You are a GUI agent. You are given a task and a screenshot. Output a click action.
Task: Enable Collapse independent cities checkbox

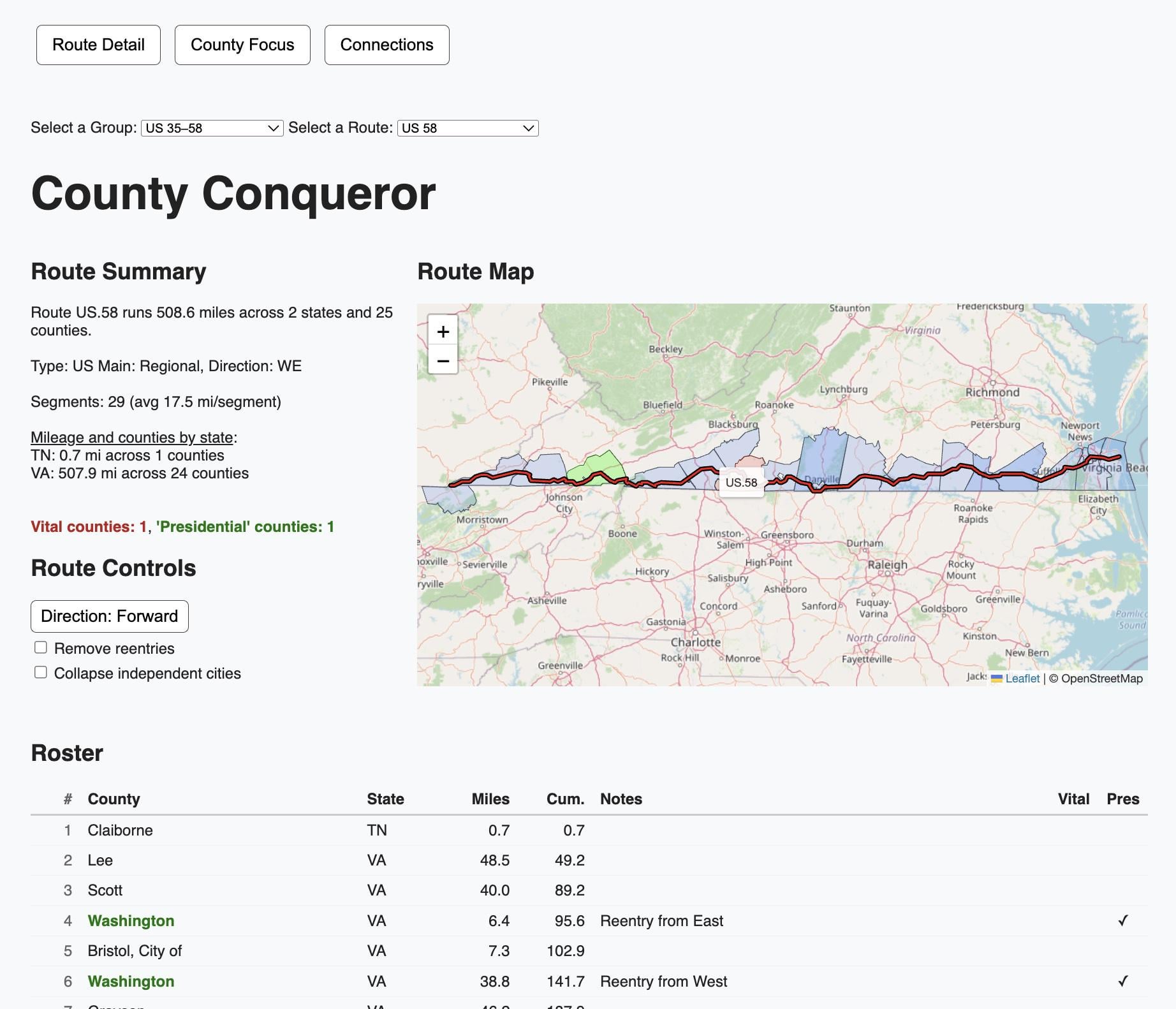41,672
